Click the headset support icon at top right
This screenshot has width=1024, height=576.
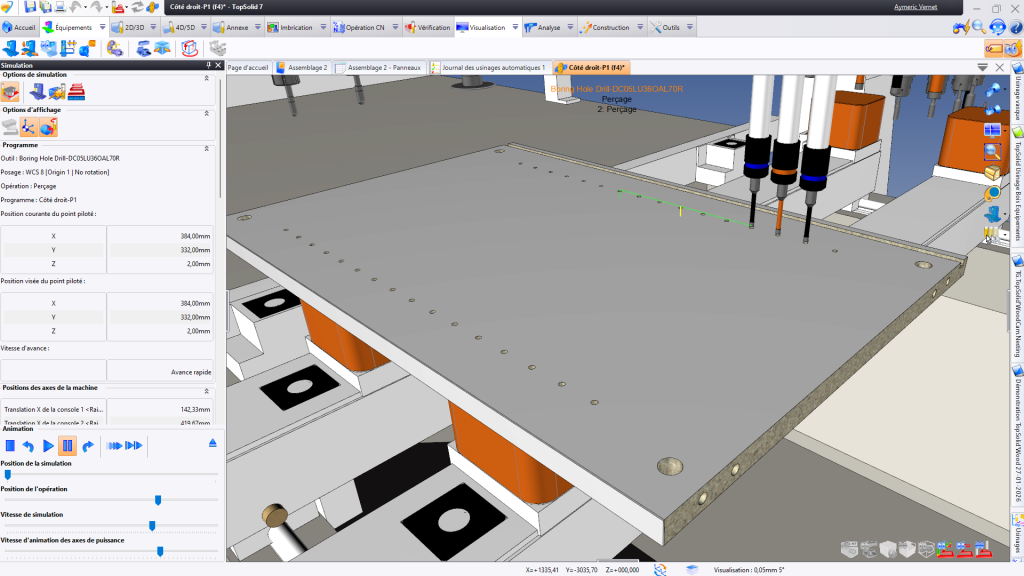[997, 27]
